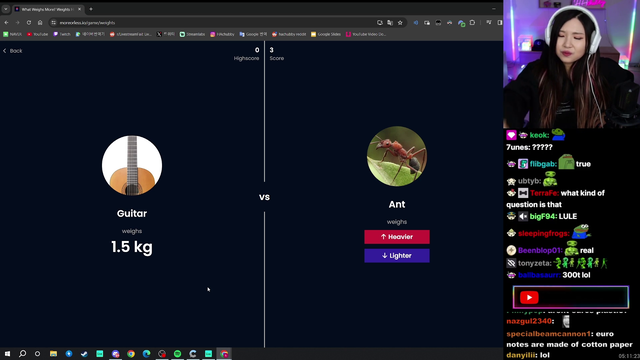The width and height of the screenshot is (640, 360).
Task: Choose the blue Lighter button for Ant
Action: tap(397, 256)
